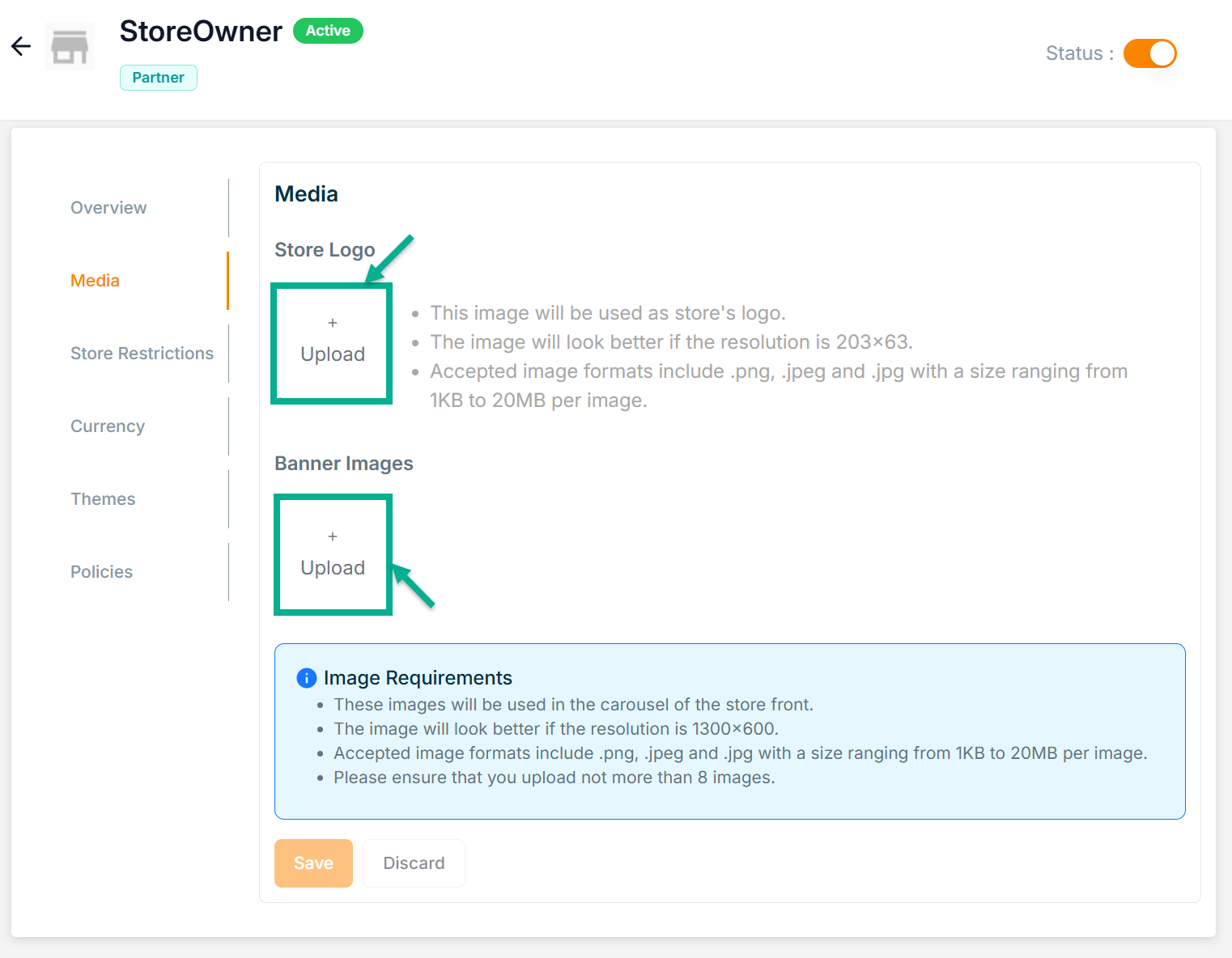1232x958 pixels.
Task: Click the Upload text for Store Logo
Action: tap(333, 354)
